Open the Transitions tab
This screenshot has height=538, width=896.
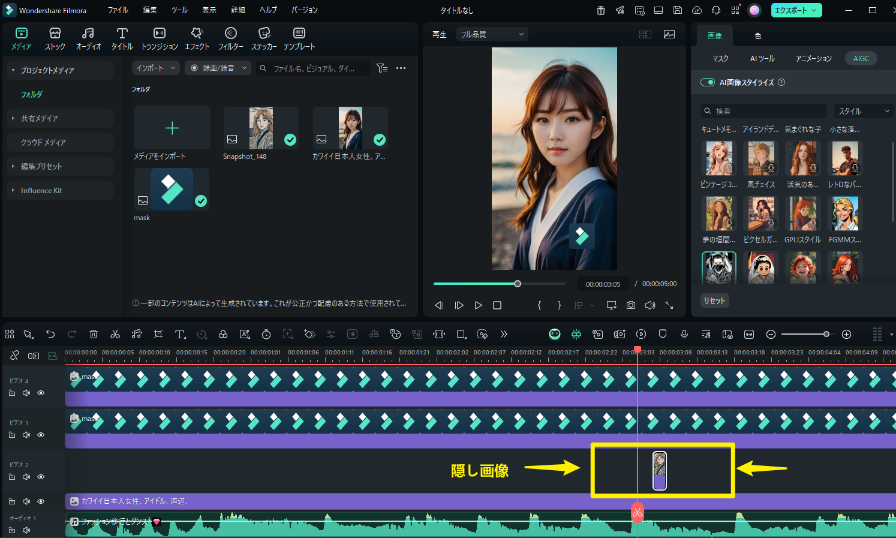click(x=159, y=39)
